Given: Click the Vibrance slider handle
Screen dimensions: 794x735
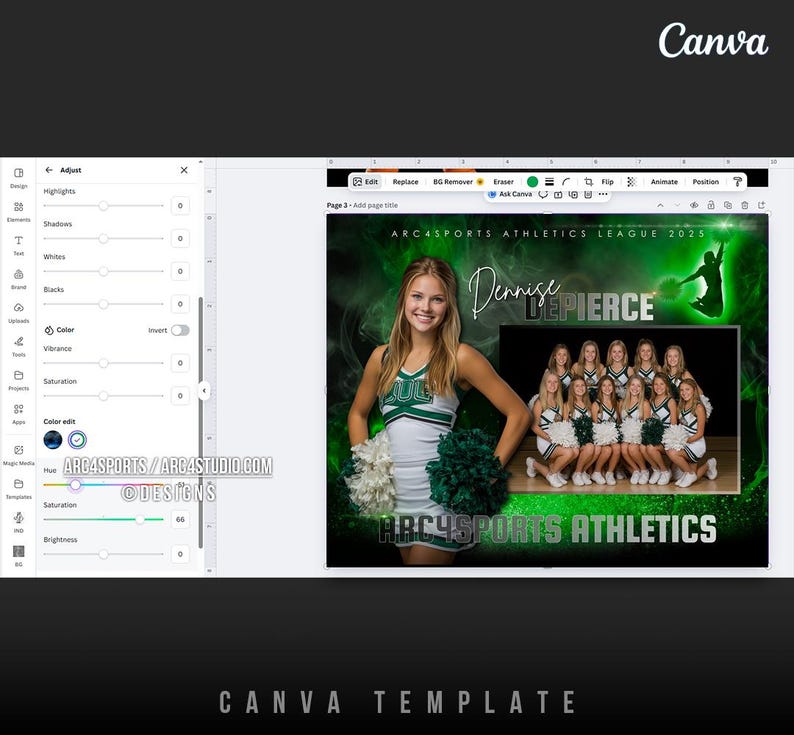Looking at the screenshot, I should (x=103, y=363).
